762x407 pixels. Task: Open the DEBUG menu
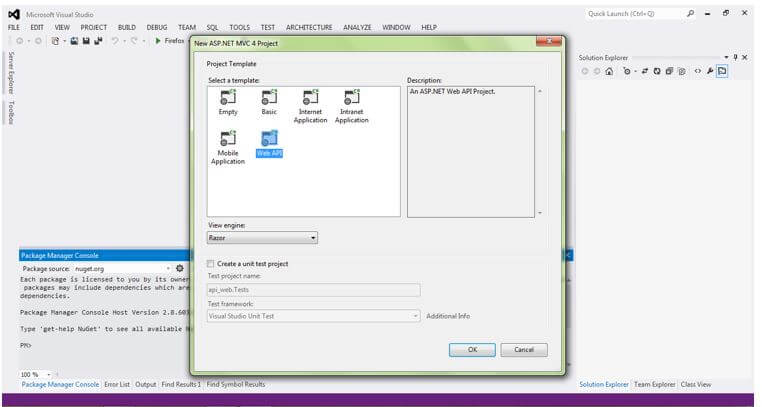[157, 28]
